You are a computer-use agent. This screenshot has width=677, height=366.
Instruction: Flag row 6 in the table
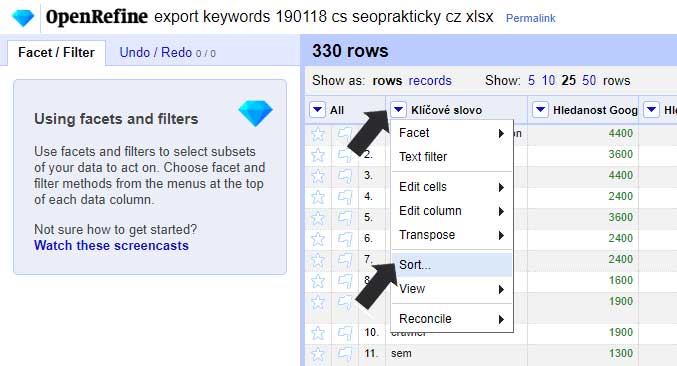point(345,239)
